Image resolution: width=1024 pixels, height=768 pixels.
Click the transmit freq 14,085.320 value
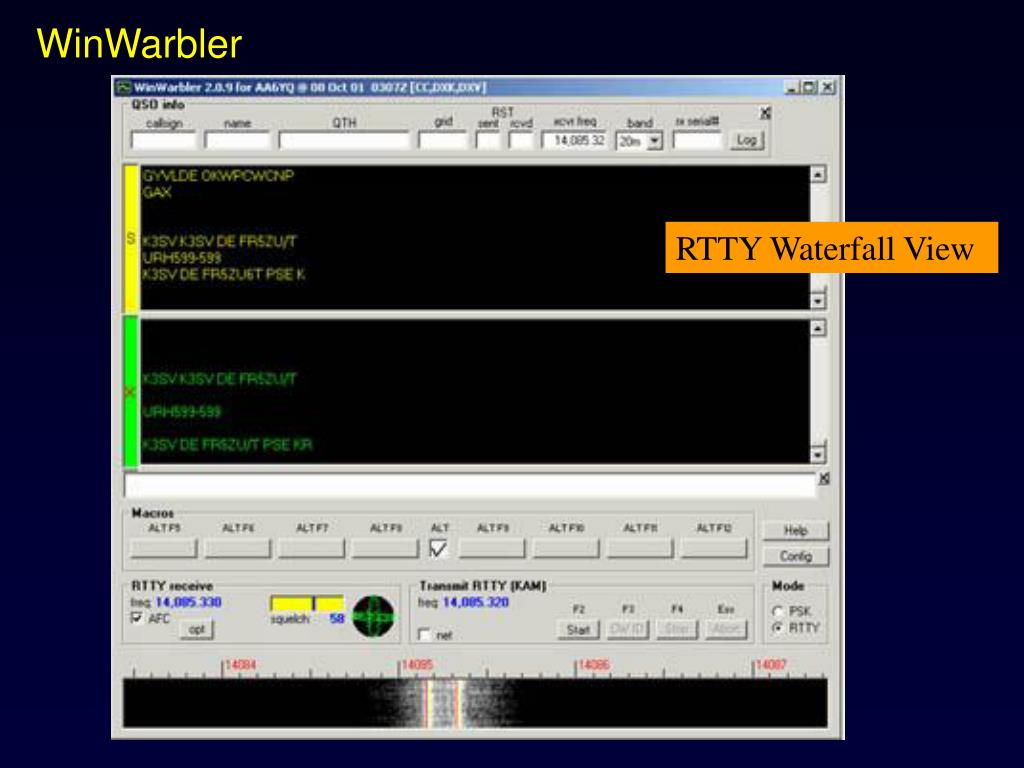[476, 602]
